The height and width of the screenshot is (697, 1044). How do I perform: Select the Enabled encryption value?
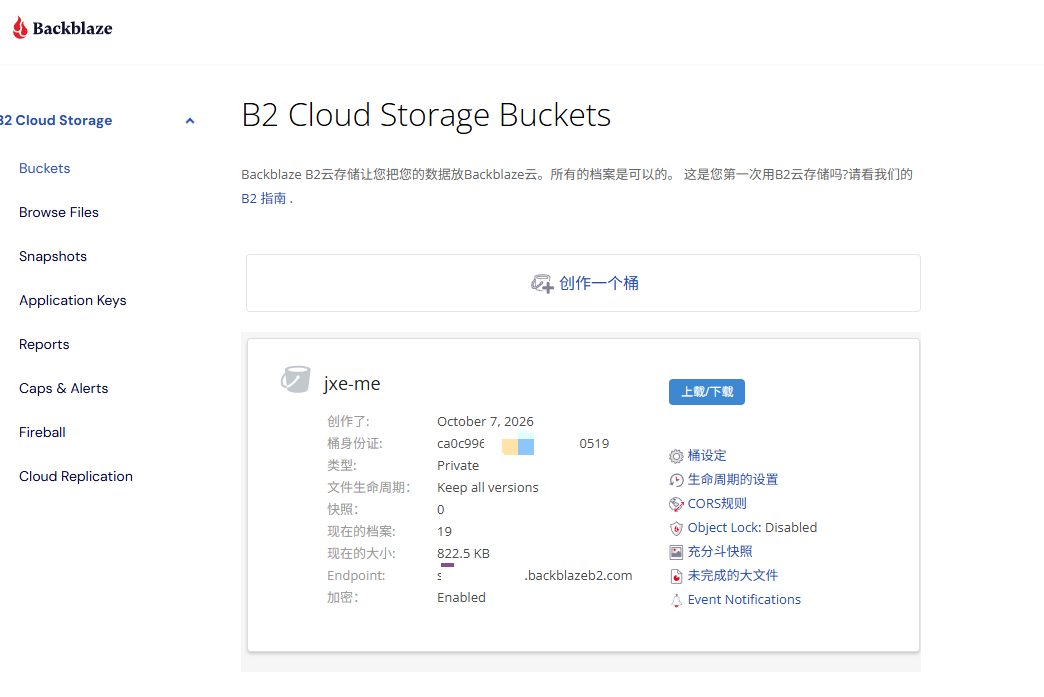pyautogui.click(x=461, y=597)
